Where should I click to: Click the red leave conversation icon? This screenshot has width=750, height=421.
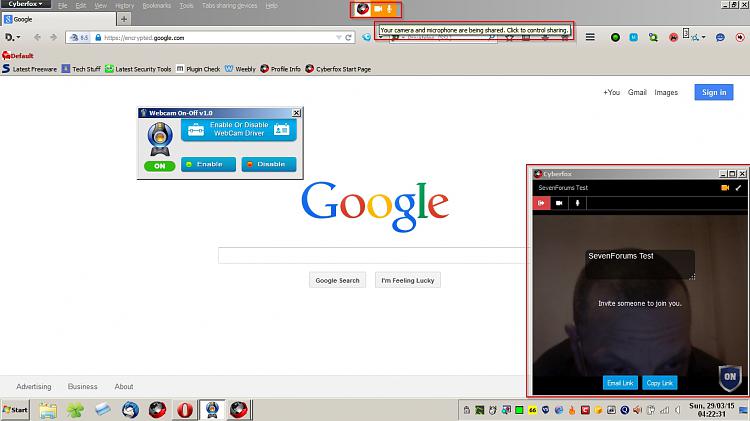(541, 203)
